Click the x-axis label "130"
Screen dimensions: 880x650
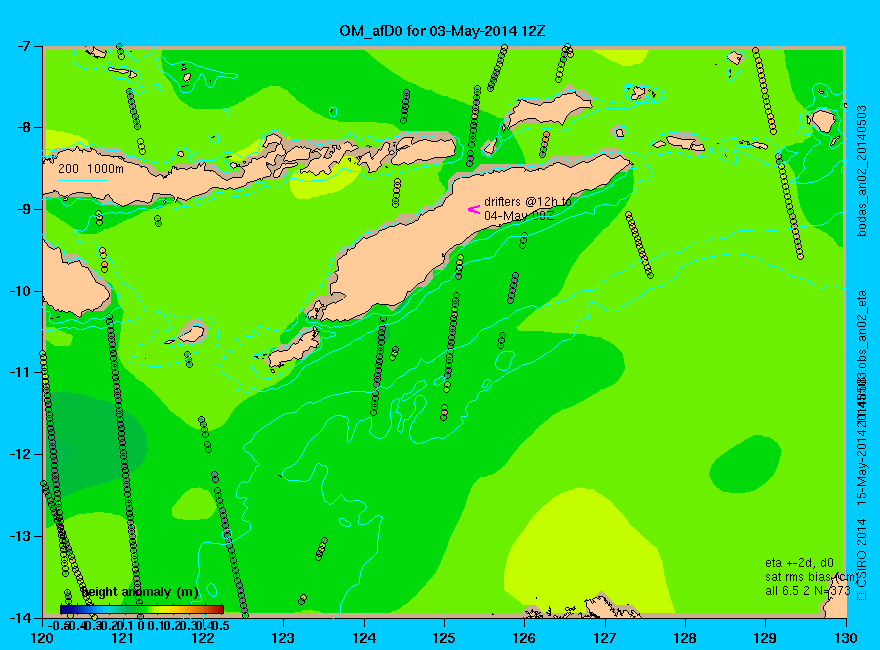[846, 639]
